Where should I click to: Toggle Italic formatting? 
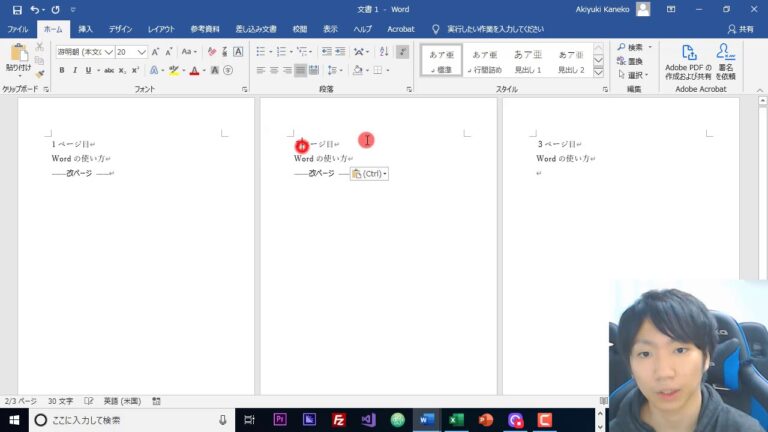point(75,71)
